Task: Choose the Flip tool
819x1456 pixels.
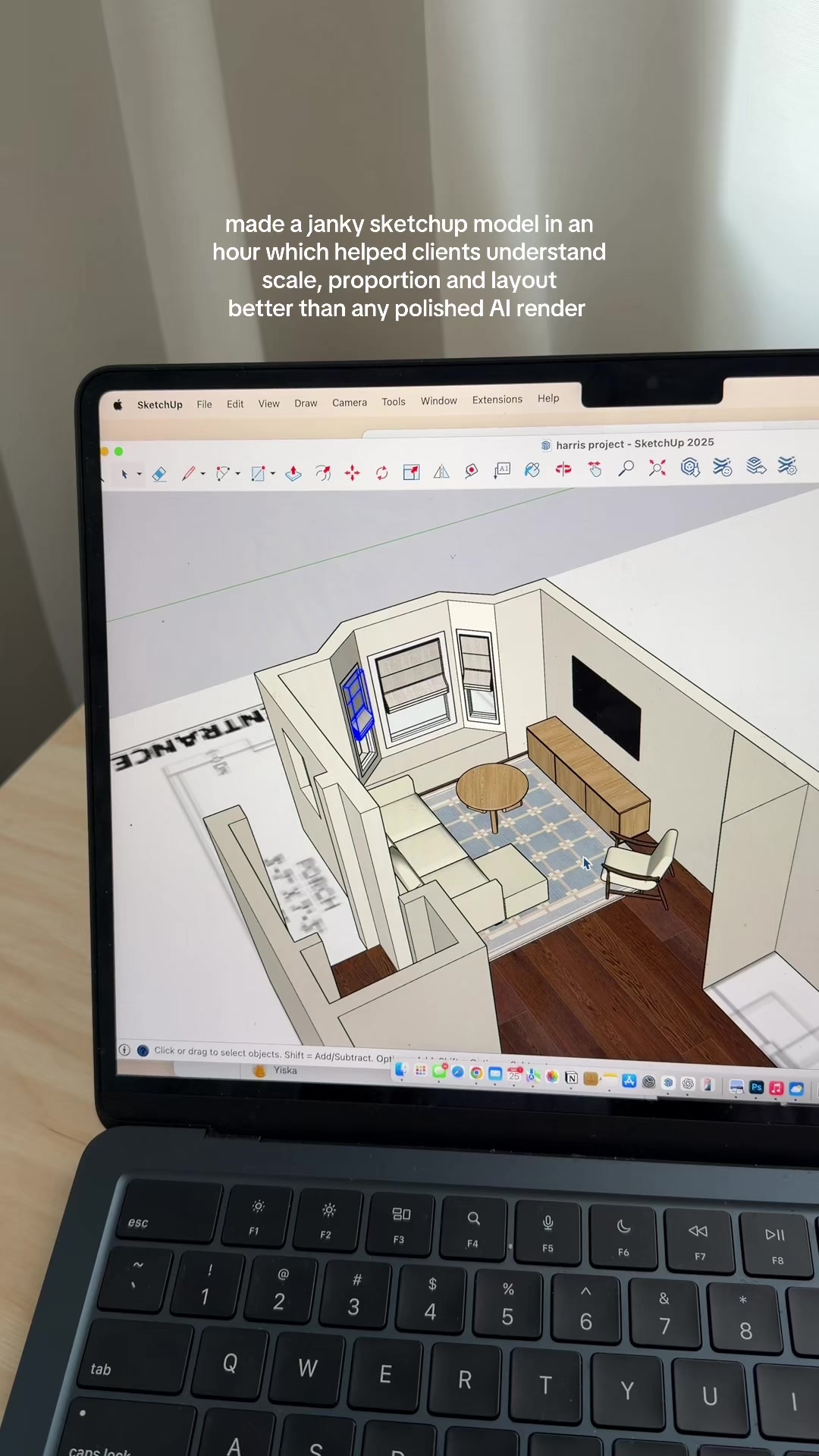Action: click(441, 472)
